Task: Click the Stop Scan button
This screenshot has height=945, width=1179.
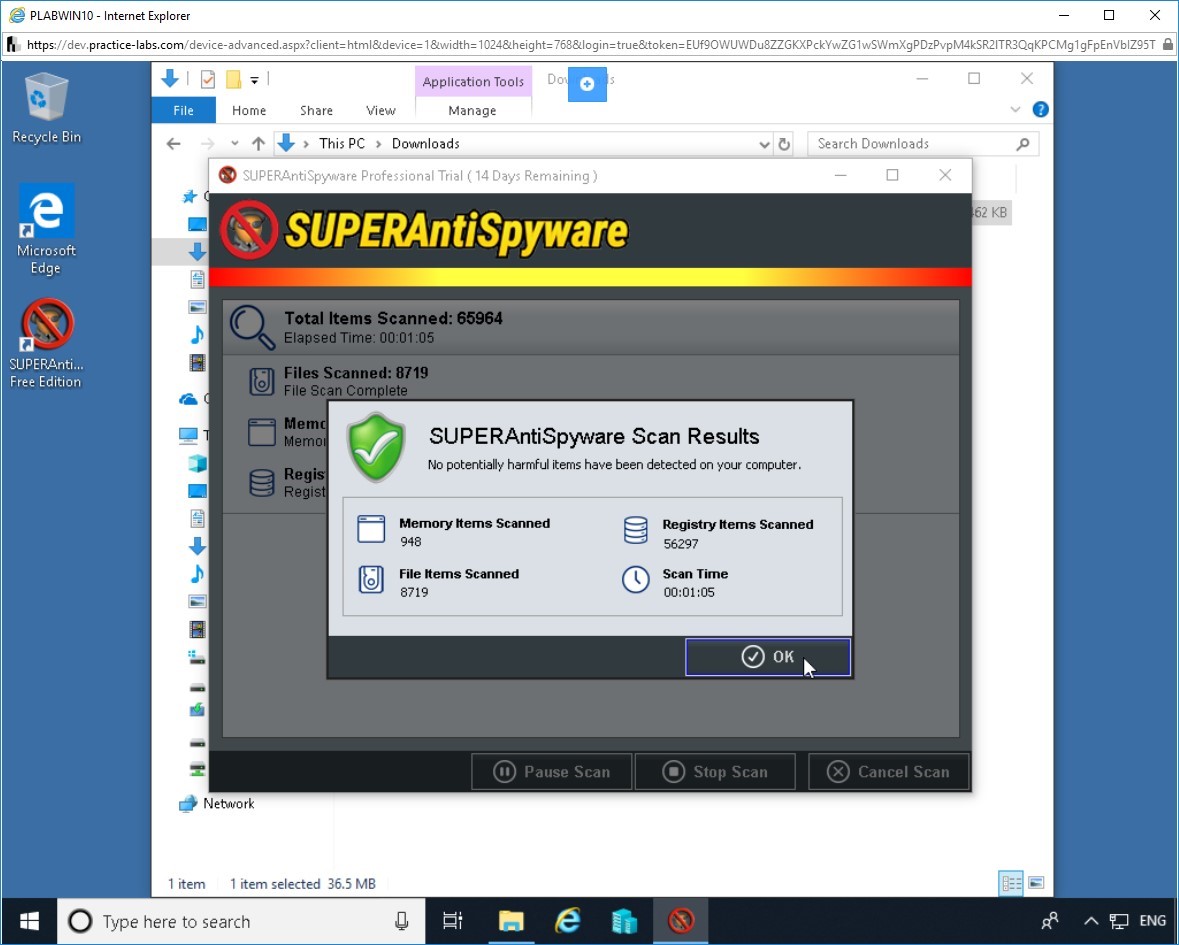Action: [715, 772]
